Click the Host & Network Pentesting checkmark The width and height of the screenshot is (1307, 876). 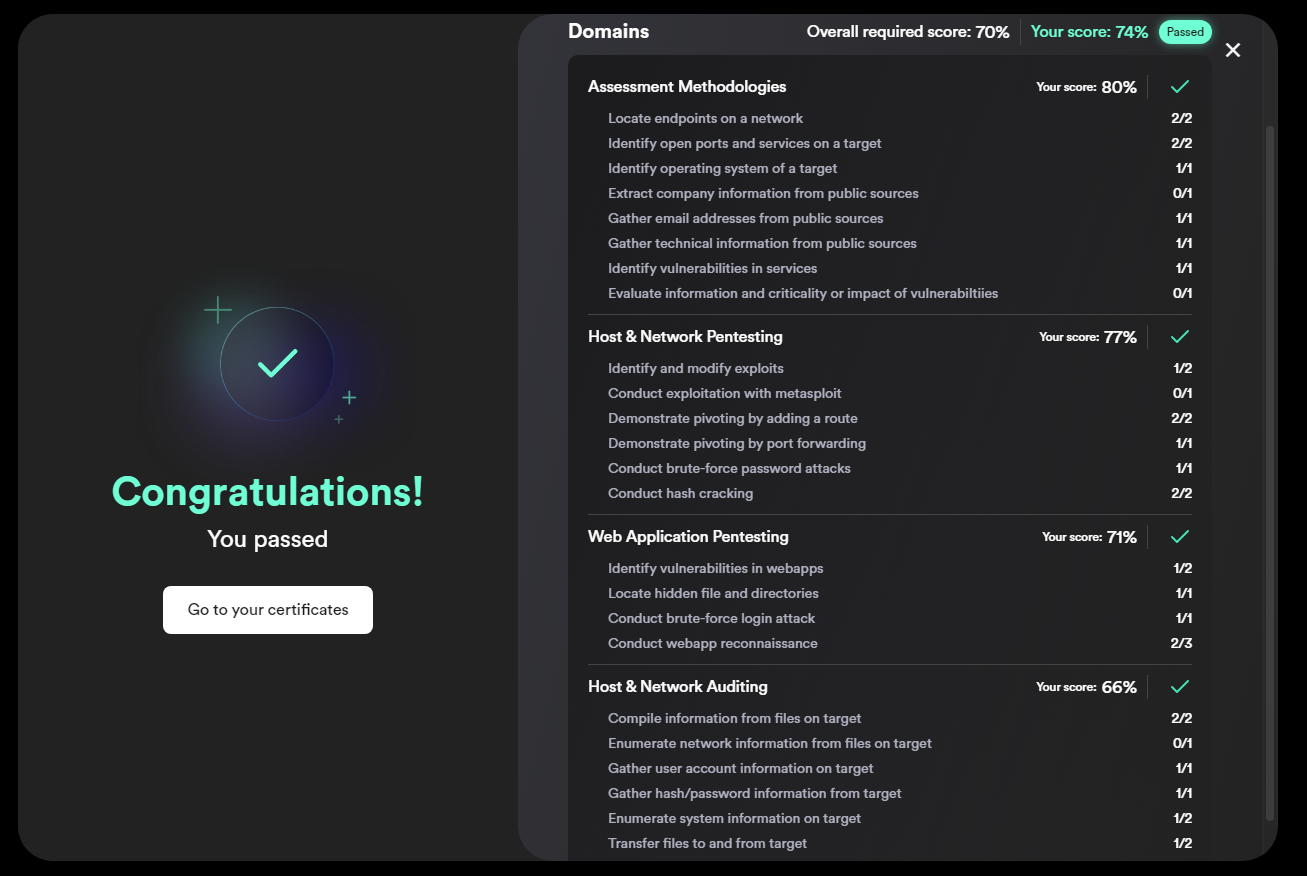tap(1180, 337)
